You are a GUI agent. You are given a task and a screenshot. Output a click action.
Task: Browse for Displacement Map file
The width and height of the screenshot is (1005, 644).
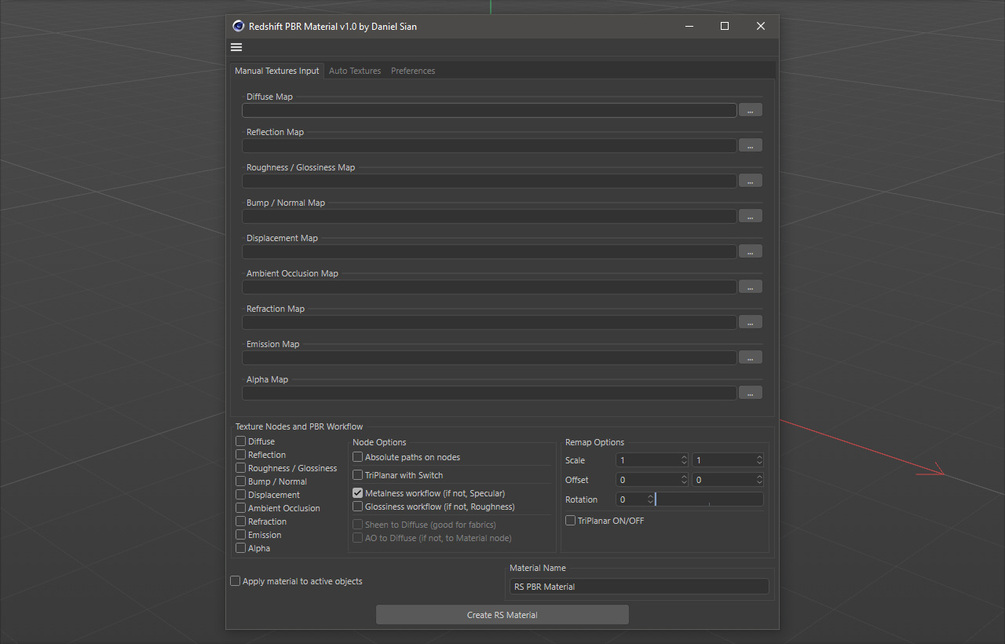pyautogui.click(x=750, y=251)
